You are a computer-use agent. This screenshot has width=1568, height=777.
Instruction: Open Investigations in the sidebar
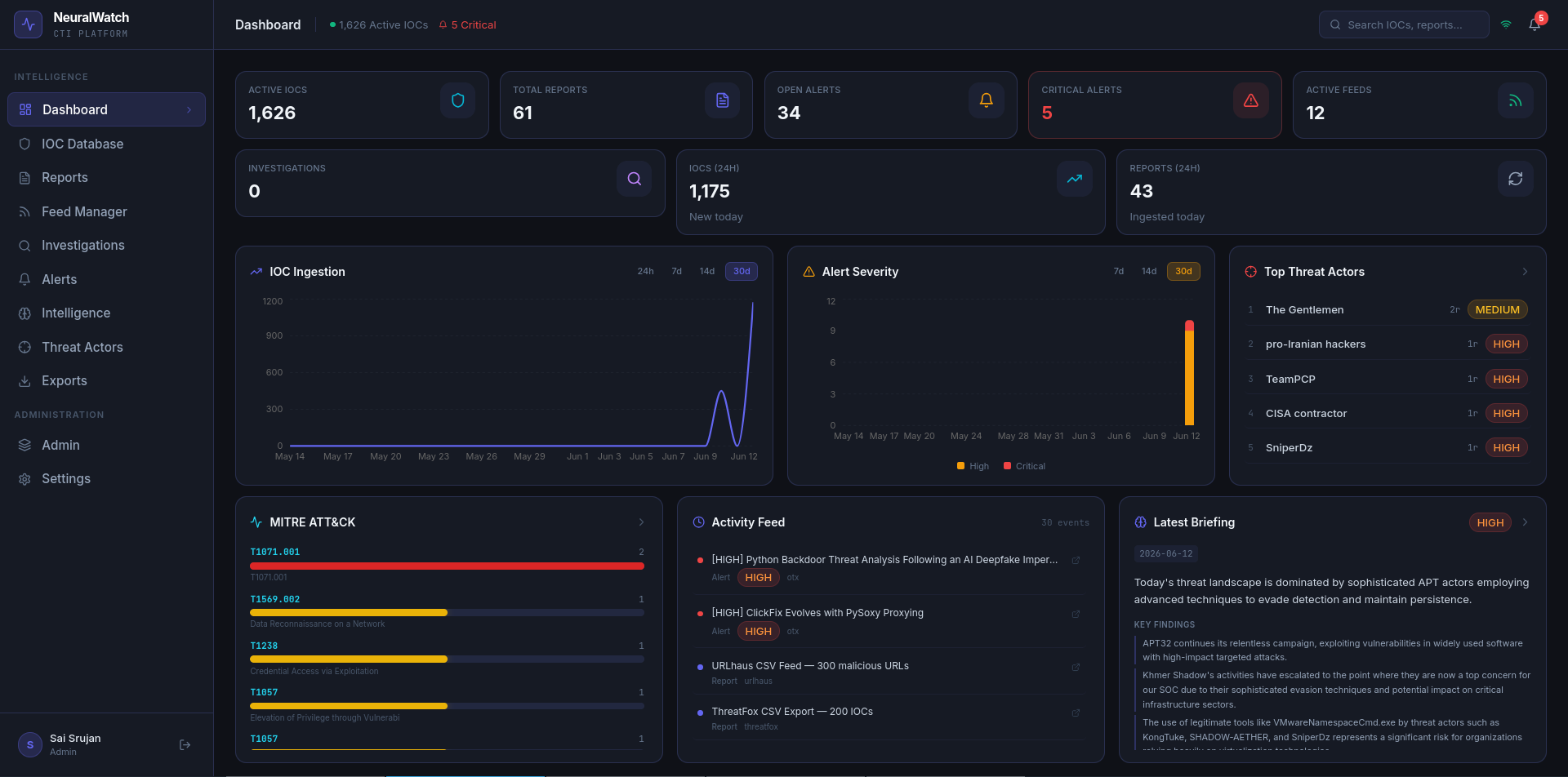pyautogui.click(x=106, y=246)
